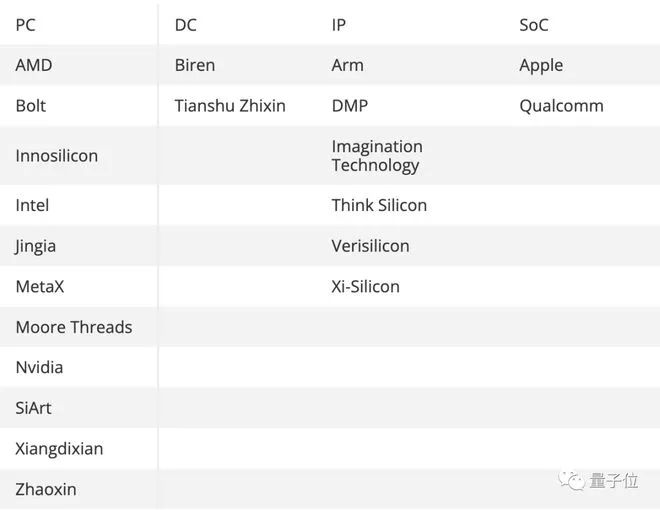Click the WeChat logo watermark icon
The height and width of the screenshot is (510, 660).
click(571, 481)
